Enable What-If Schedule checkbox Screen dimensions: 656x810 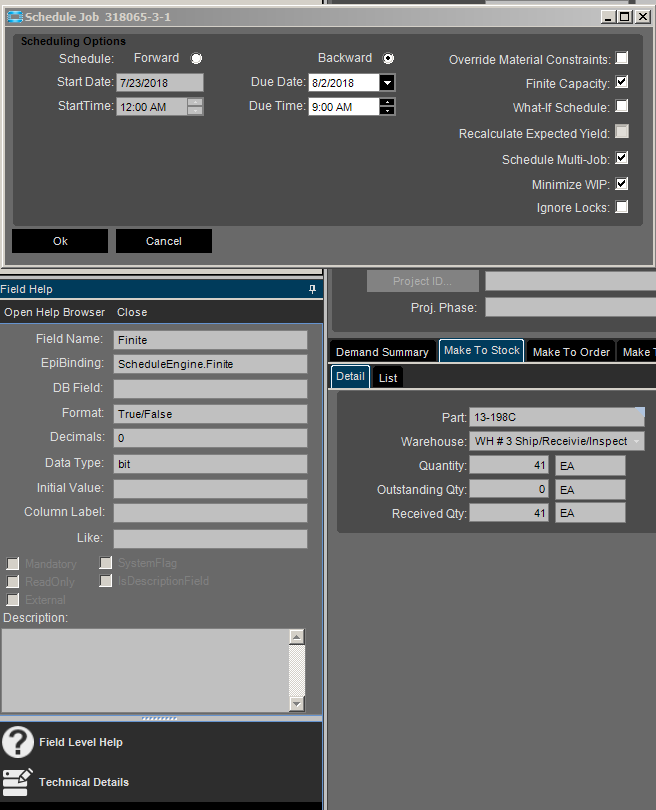(622, 106)
